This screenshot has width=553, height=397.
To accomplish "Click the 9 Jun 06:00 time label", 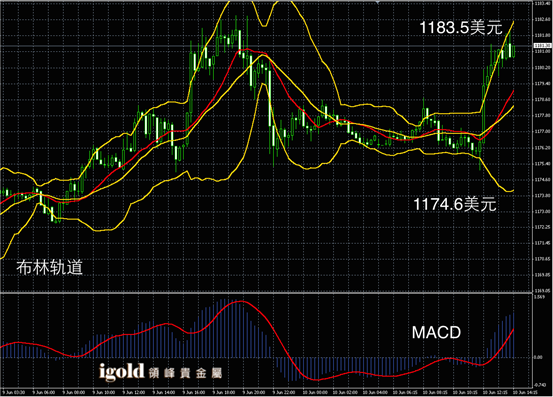I will coord(44,392).
